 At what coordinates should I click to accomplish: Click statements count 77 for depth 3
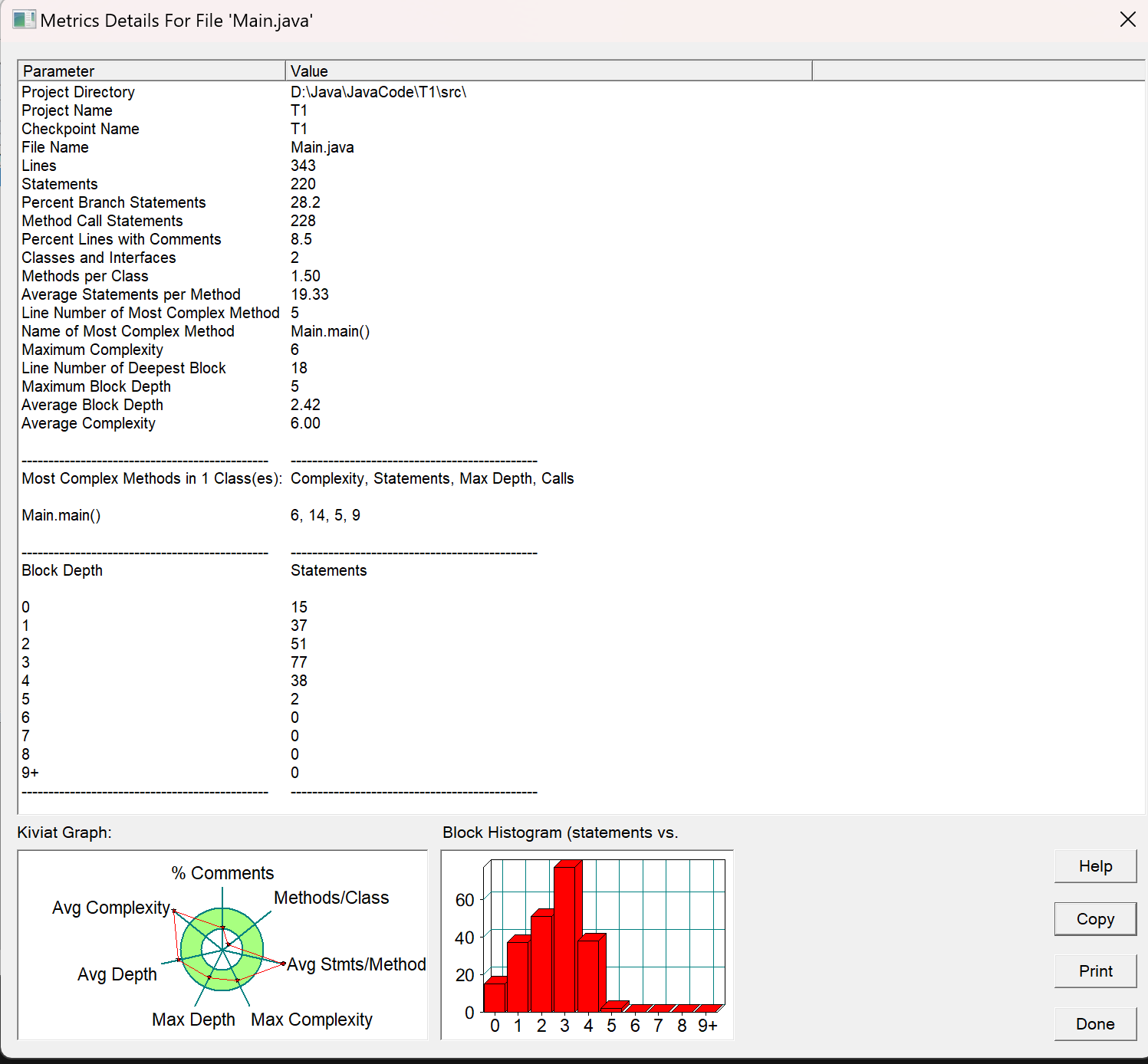tap(299, 662)
